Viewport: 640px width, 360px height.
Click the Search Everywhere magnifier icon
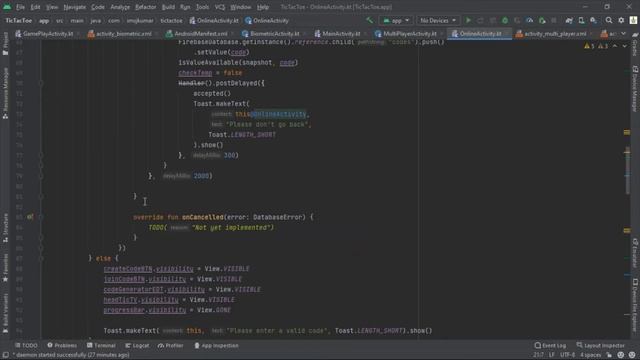pyautogui.click(x=609, y=20)
